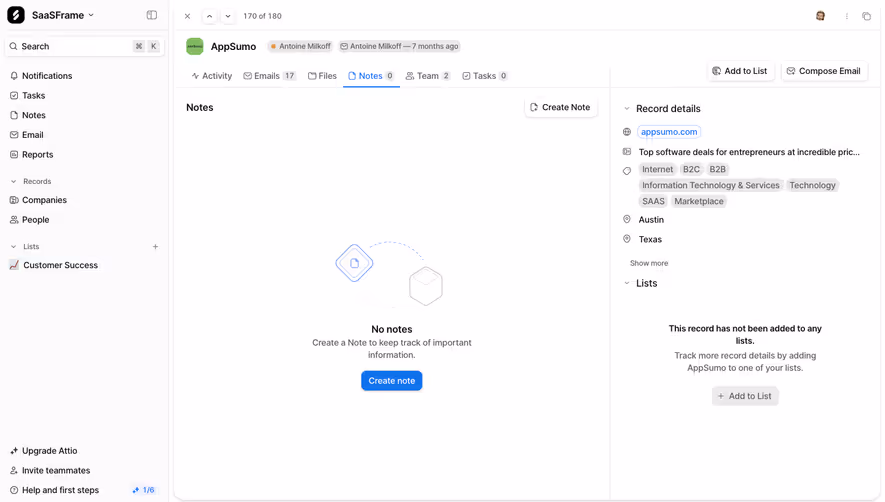Click Upgrade Attio
885x502 pixels.
pos(49,451)
